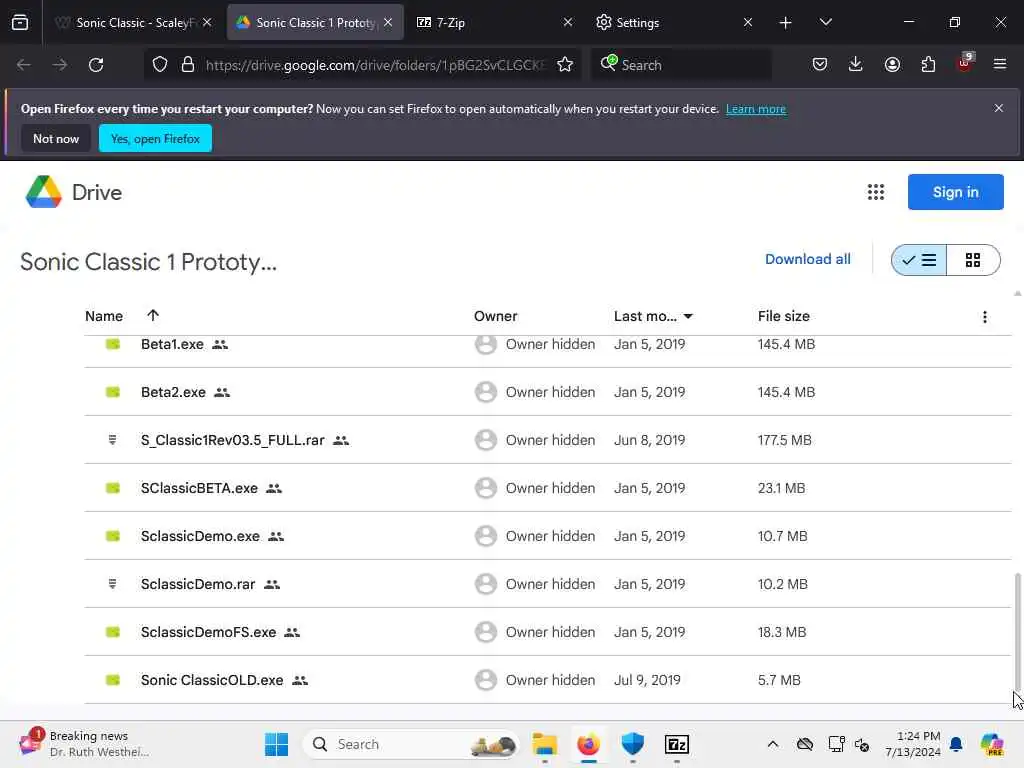This screenshot has height=768, width=1024.
Task: Open the Pocket save icon
Action: click(820, 65)
